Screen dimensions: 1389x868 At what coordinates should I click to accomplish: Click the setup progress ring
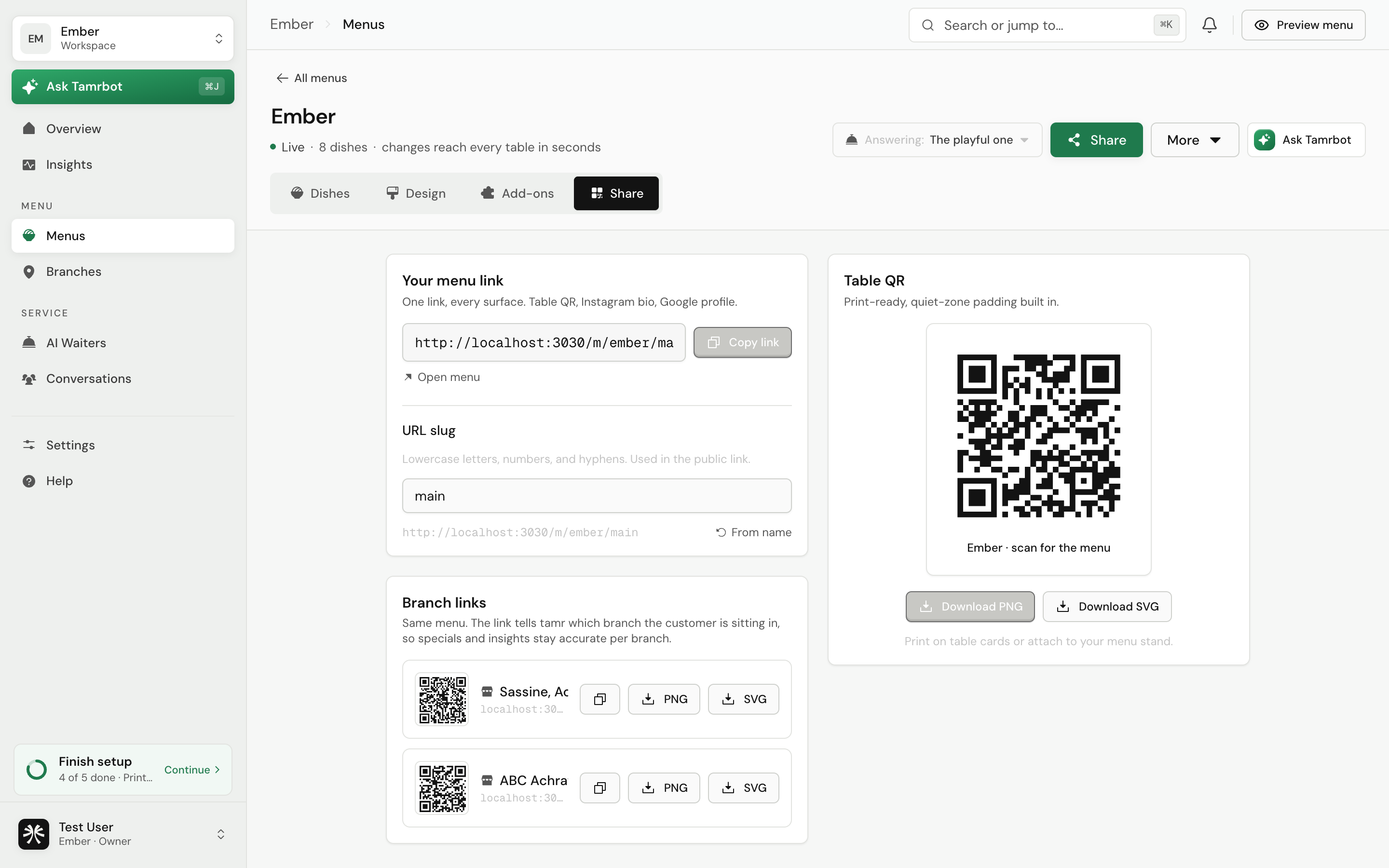(x=37, y=770)
